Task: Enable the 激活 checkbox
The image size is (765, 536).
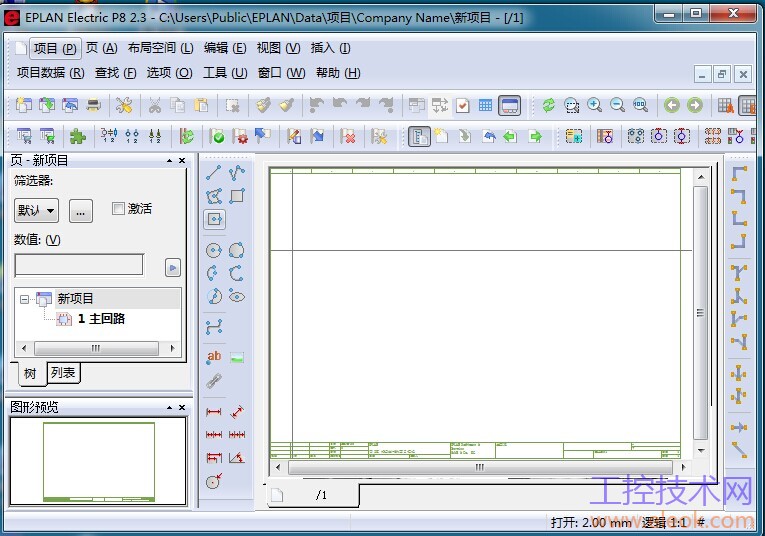Action: pyautogui.click(x=118, y=209)
